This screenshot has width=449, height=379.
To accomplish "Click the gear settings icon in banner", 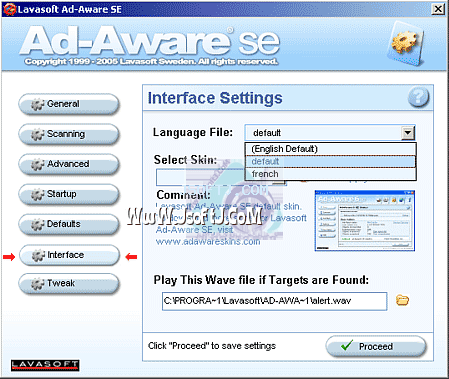I will point(405,43).
